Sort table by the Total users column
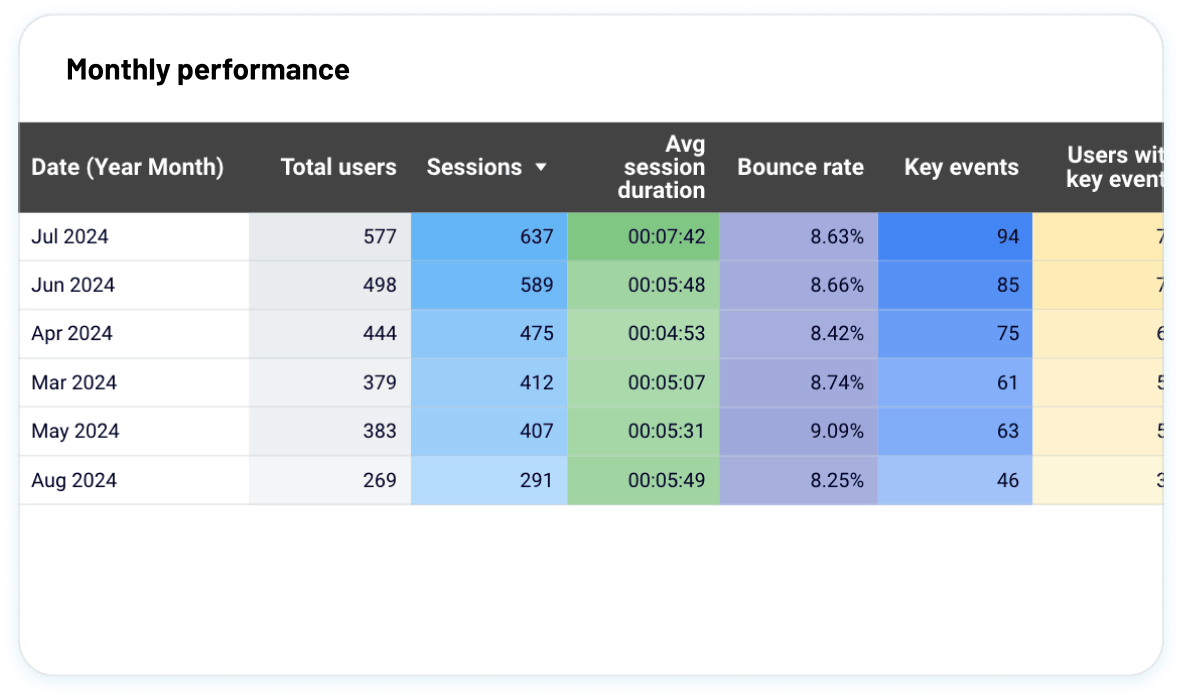Screen dimensions: 1181x698 coord(337,167)
